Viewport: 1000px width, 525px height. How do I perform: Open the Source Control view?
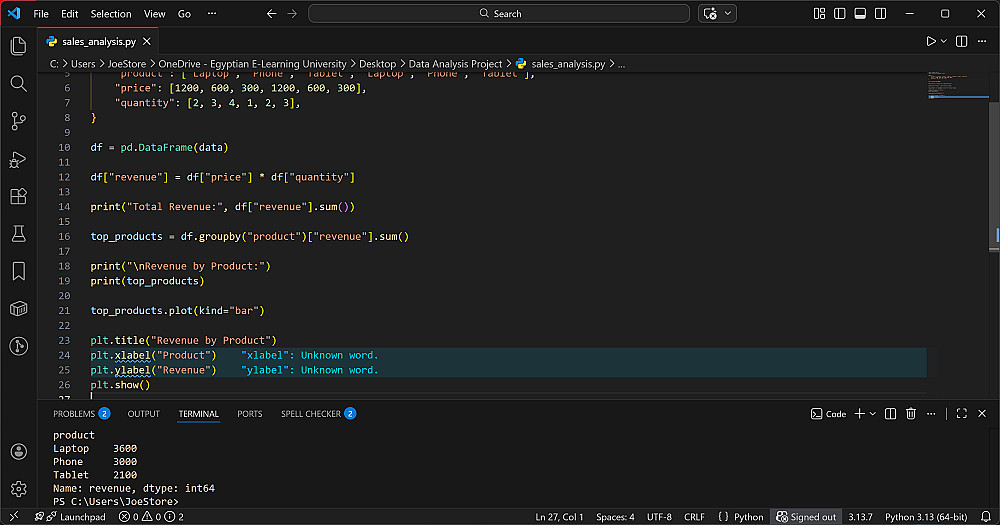(x=18, y=121)
